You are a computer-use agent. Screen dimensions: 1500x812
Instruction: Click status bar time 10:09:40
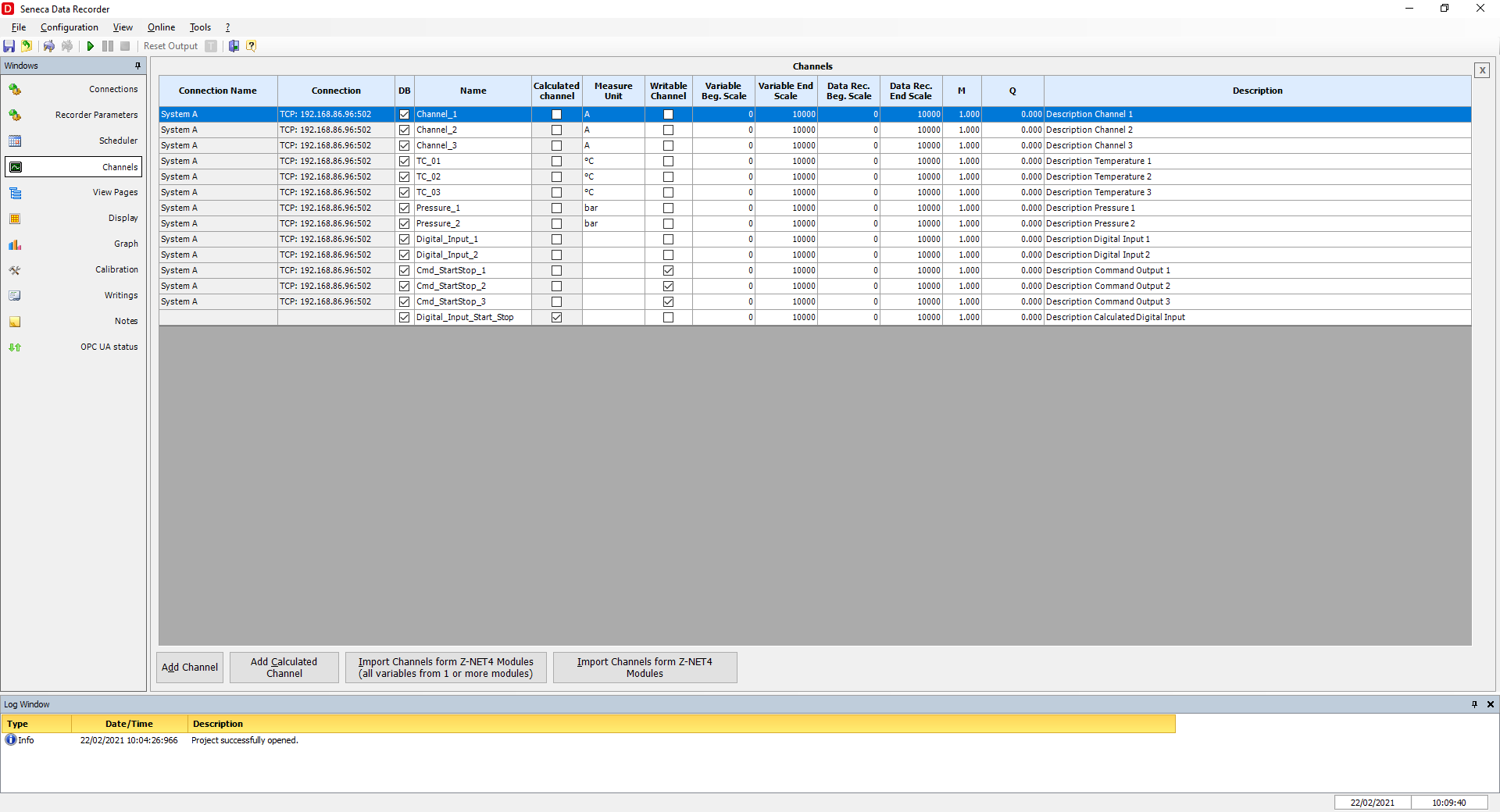point(1449,803)
